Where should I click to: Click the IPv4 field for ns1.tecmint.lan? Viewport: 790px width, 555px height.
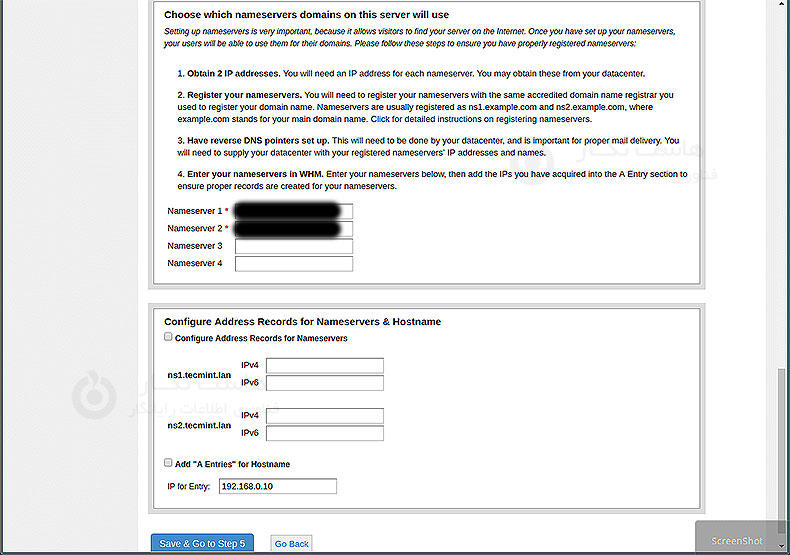click(x=324, y=366)
